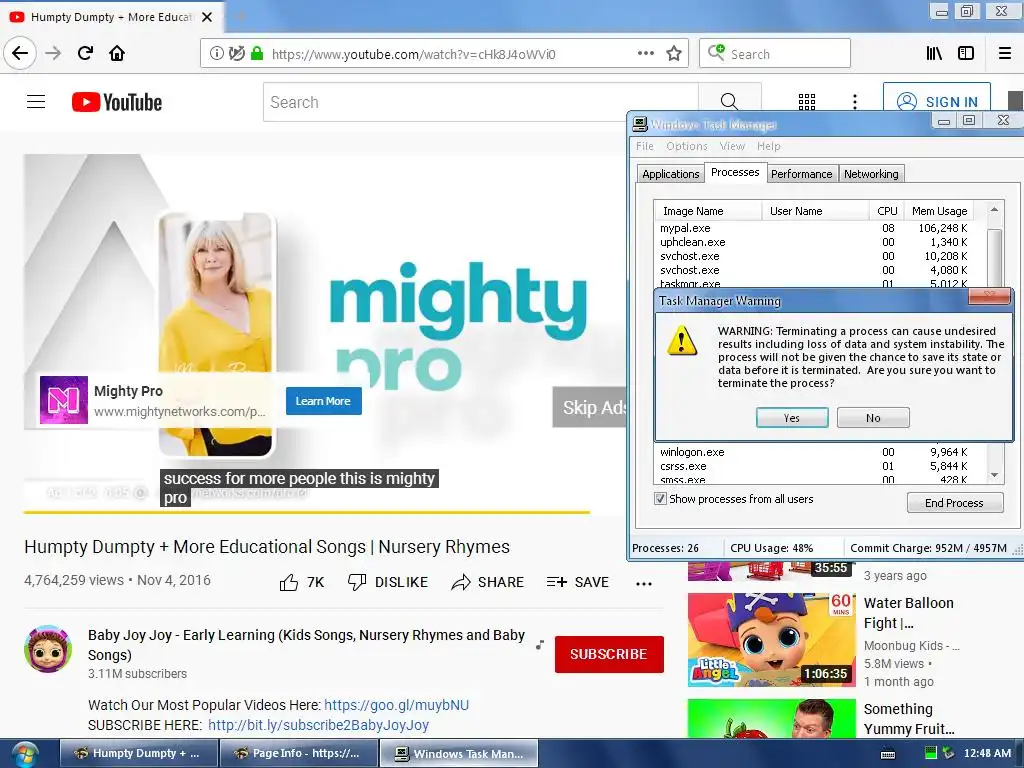Select the mypal.exe process row
Viewport: 1024px width, 768px height.
(814, 228)
